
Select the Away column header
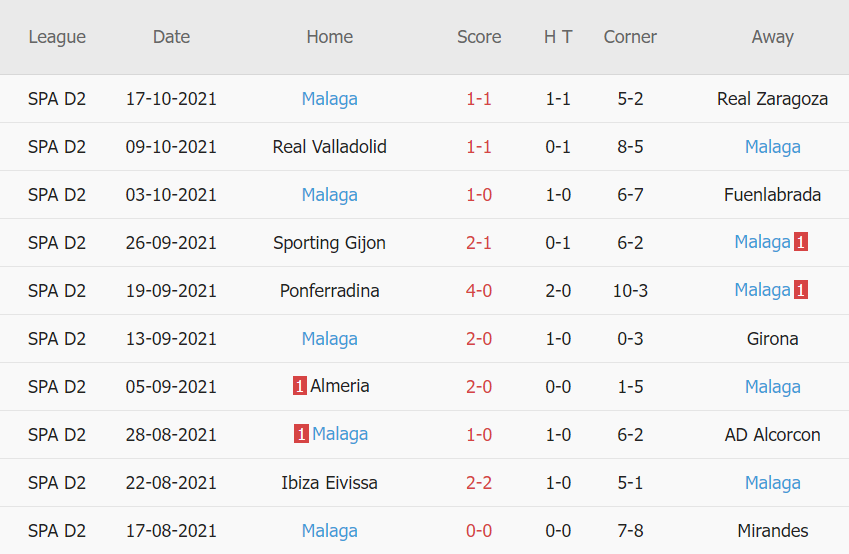[x=772, y=37]
